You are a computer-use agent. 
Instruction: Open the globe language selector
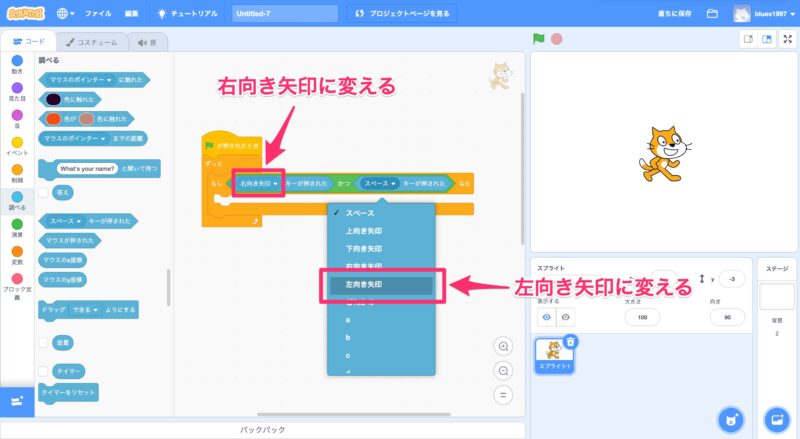pyautogui.click(x=66, y=14)
